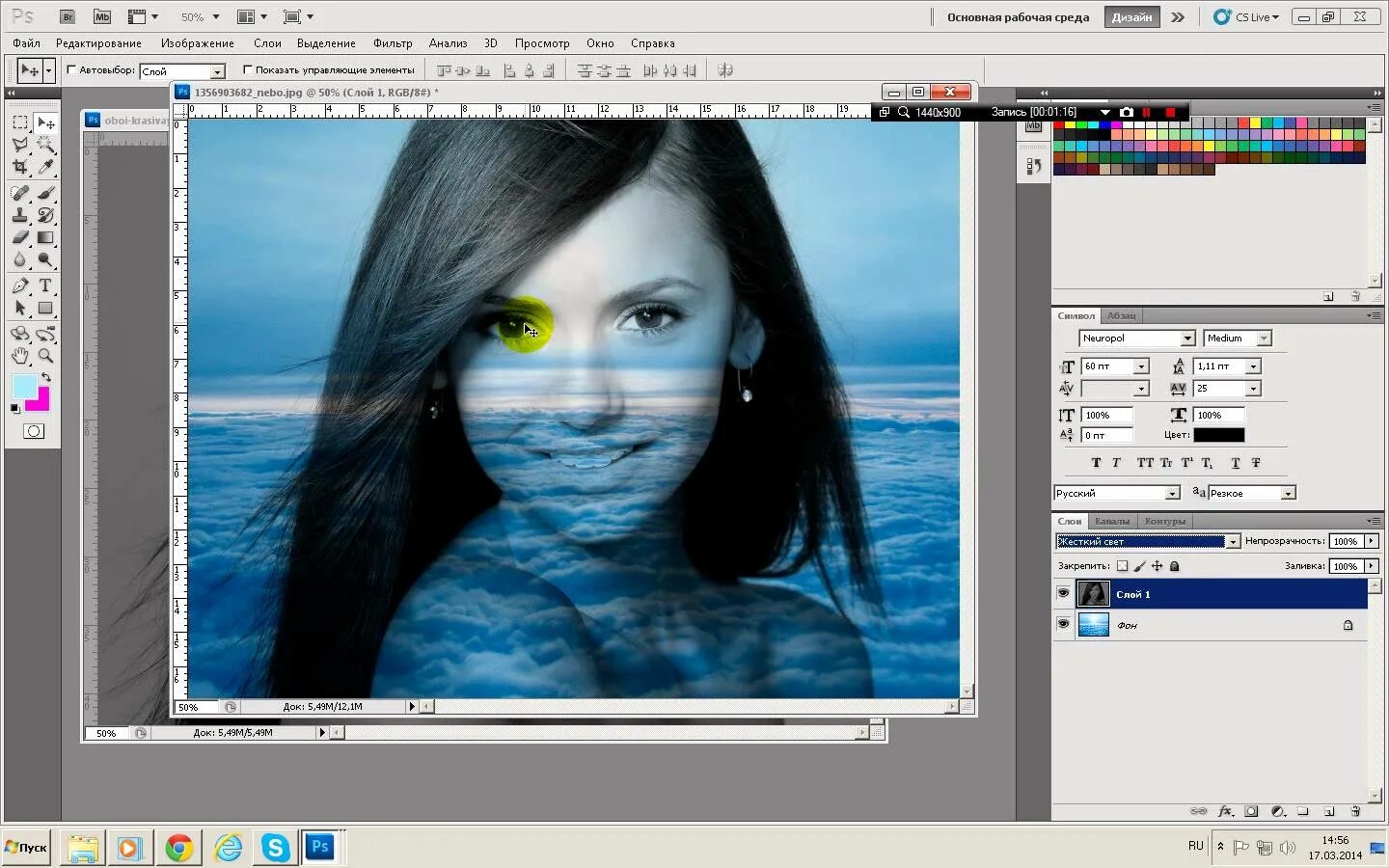Reset default foreground and background colors

(x=14, y=409)
